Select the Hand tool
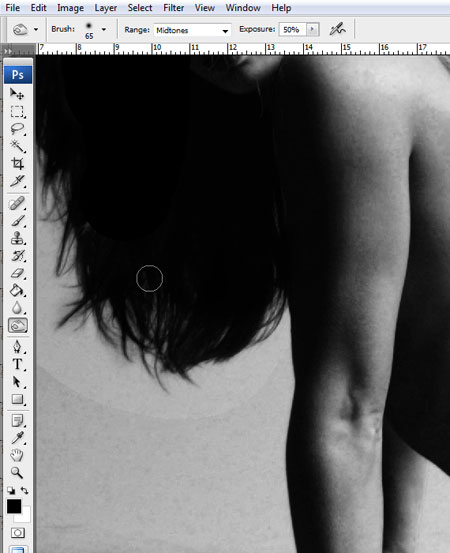Screen dimensions: 450x553 pyautogui.click(x=17, y=455)
